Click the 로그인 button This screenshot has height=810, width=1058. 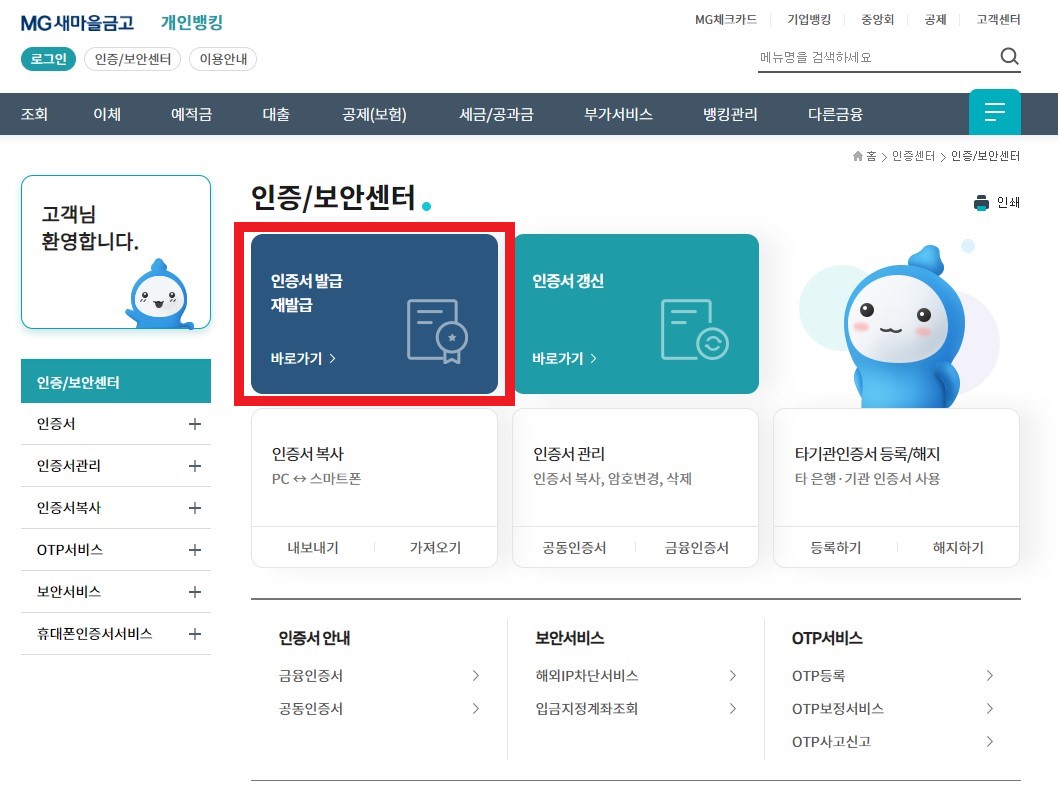click(47, 59)
